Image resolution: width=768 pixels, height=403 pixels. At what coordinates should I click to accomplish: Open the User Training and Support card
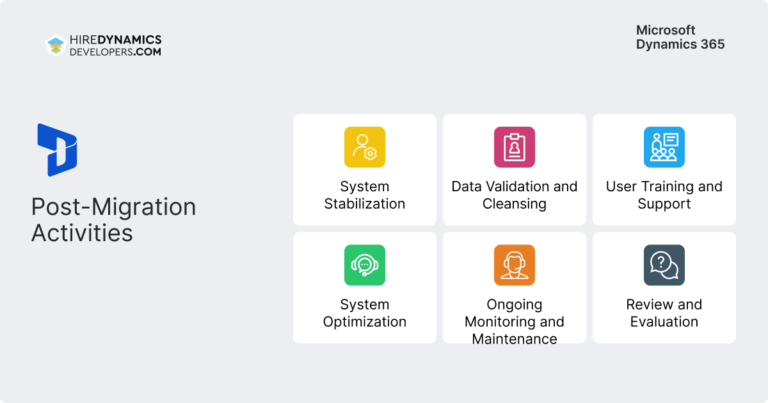[x=664, y=169]
